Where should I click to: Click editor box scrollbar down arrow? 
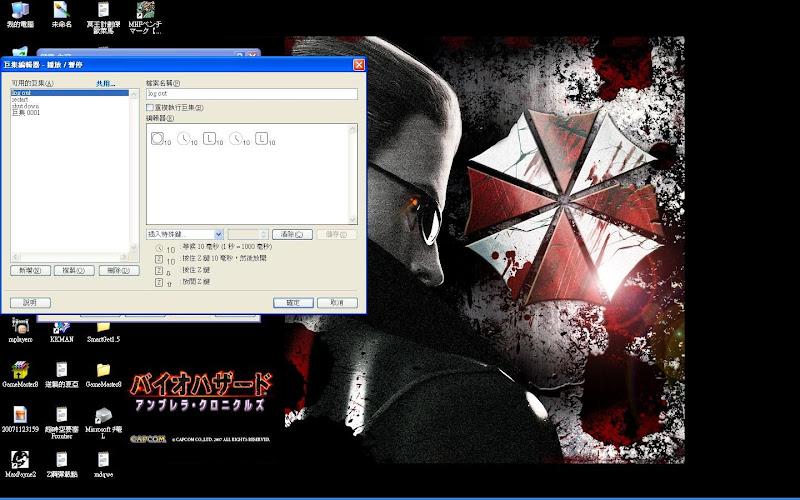[x=352, y=219]
